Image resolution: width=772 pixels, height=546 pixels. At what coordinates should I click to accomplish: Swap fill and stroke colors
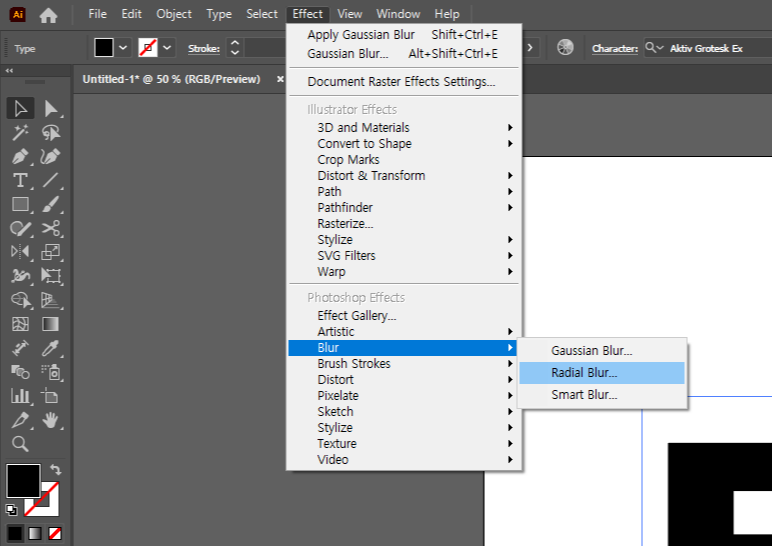pos(56,470)
